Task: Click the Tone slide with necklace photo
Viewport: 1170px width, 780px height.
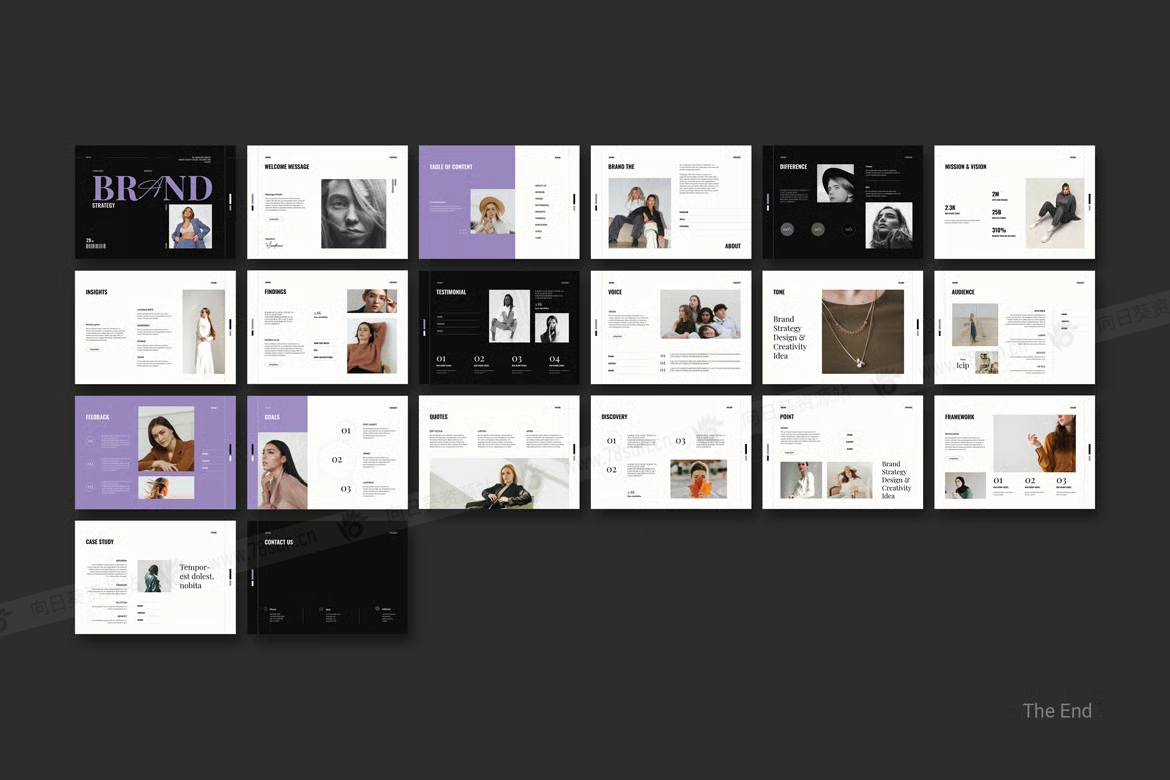Action: (842, 327)
